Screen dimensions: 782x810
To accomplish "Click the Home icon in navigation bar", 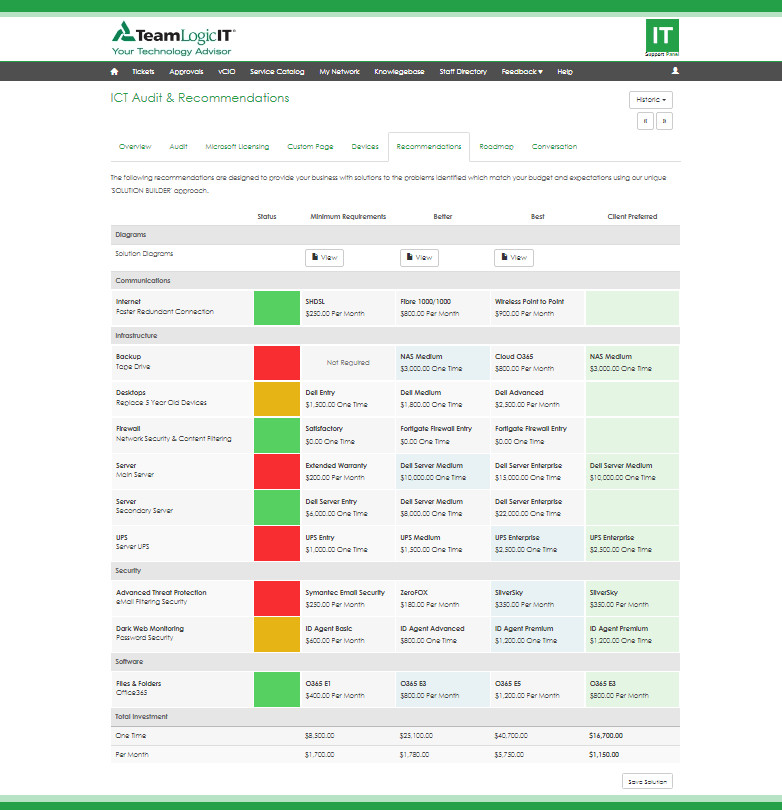I will click(114, 72).
